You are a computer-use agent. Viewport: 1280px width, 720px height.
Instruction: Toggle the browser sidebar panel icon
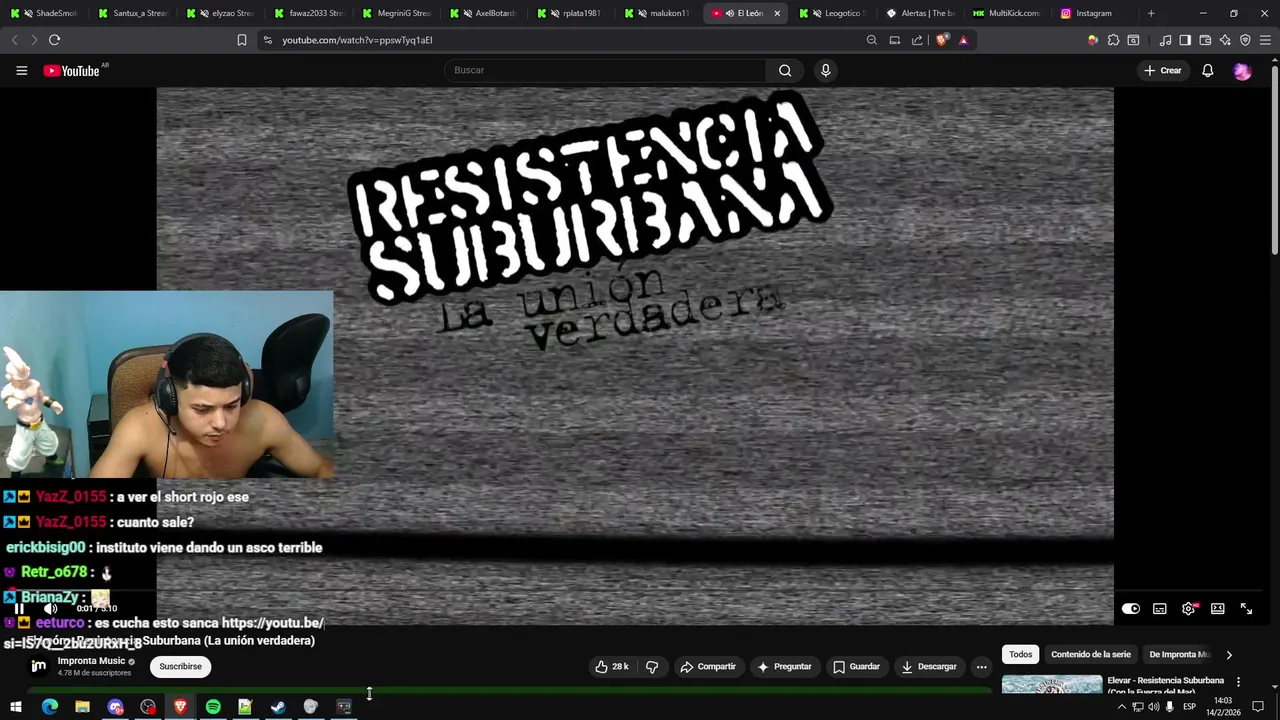(1185, 40)
